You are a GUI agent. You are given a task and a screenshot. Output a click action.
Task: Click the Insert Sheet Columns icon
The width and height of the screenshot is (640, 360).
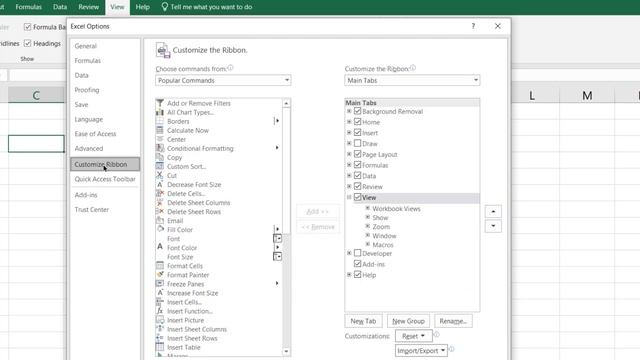click(160, 329)
